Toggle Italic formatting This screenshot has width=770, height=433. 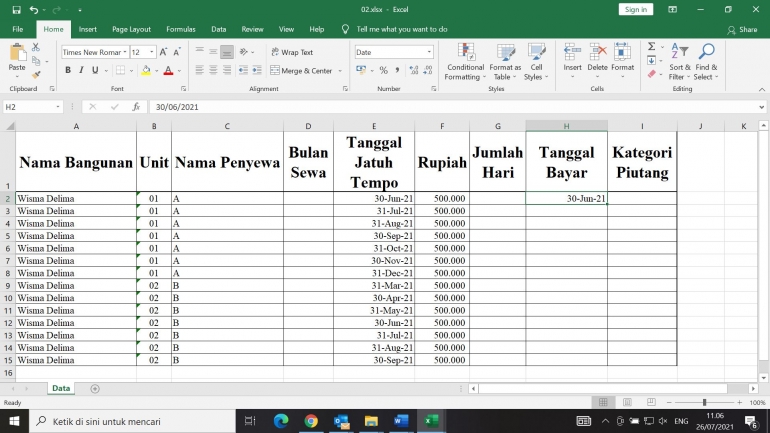point(81,71)
